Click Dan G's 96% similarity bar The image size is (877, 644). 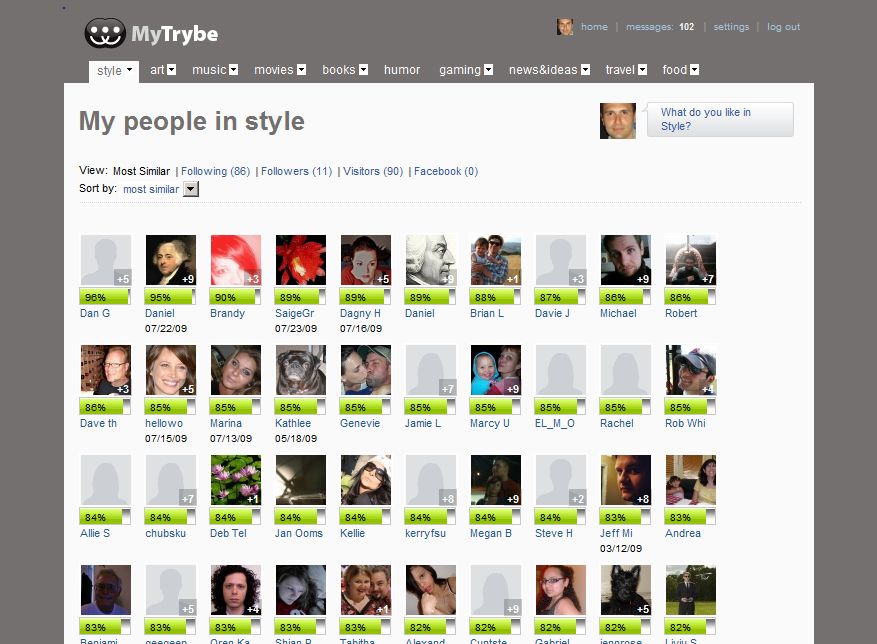point(105,297)
